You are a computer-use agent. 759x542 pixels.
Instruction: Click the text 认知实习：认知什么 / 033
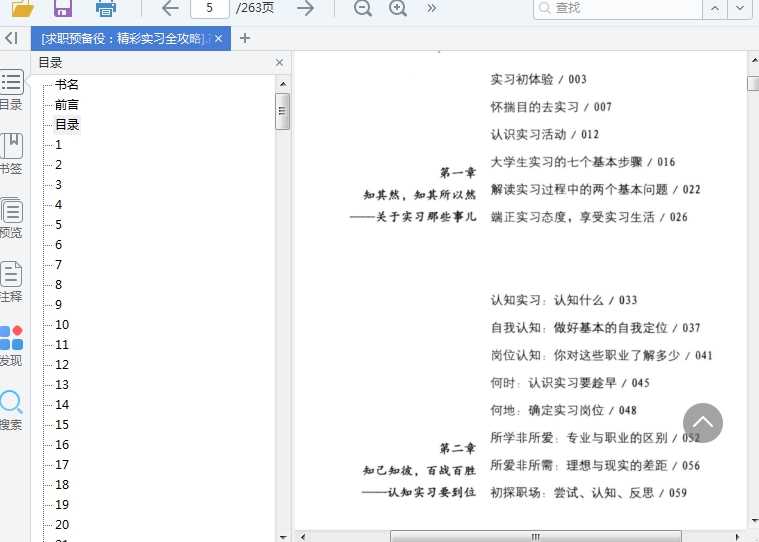coord(564,301)
